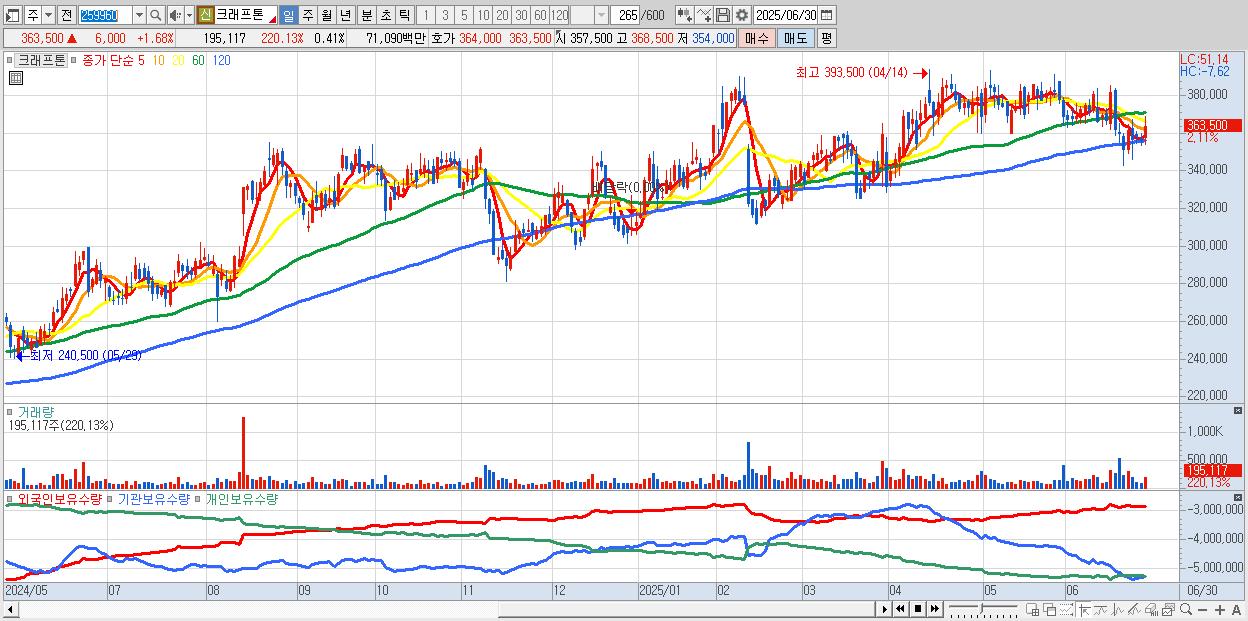Click the crosshair cursor tool icon
The height and width of the screenshot is (621, 1248).
1084,610
